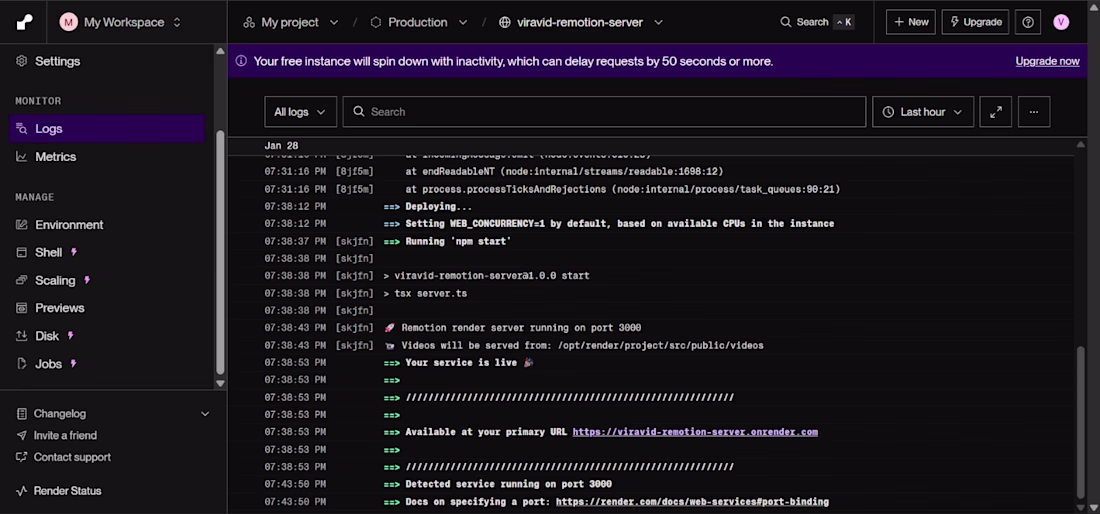Click the fullscreen expand logs icon
The height and width of the screenshot is (514, 1100).
click(995, 111)
